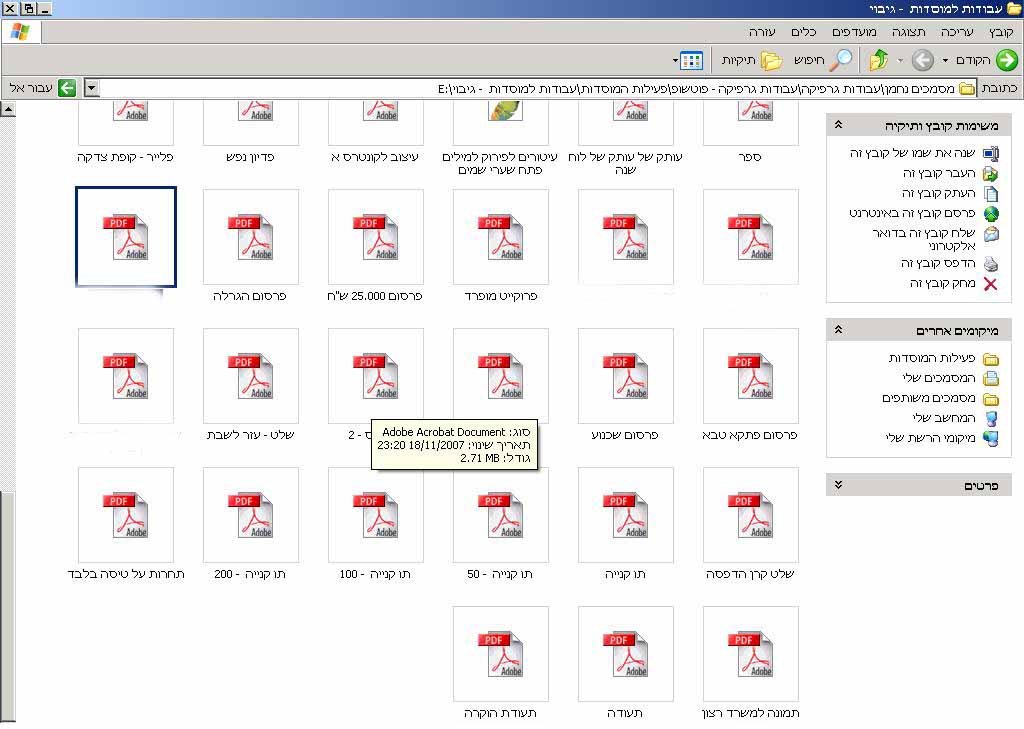Screen dimensions: 1024x729
Task: Open פעילות המוסדות folder link
Action: tap(932, 358)
